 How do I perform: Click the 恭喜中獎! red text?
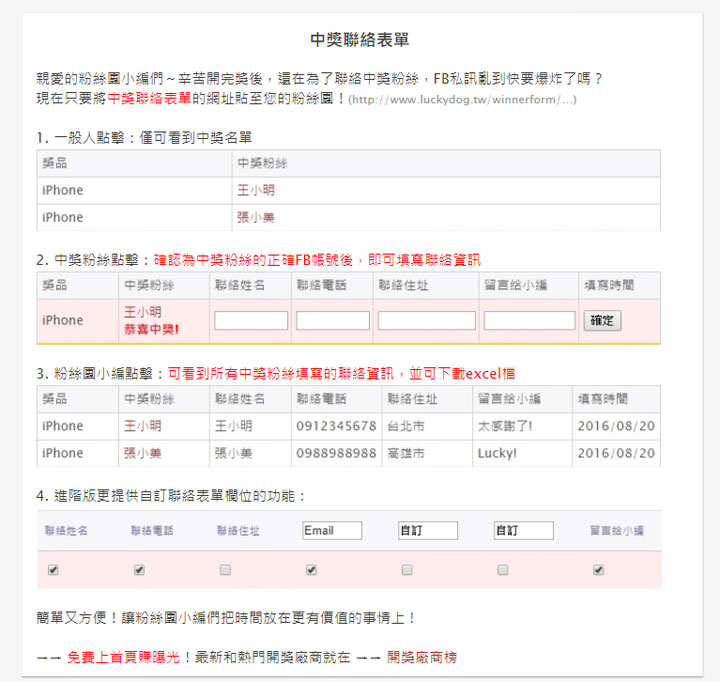[151, 329]
